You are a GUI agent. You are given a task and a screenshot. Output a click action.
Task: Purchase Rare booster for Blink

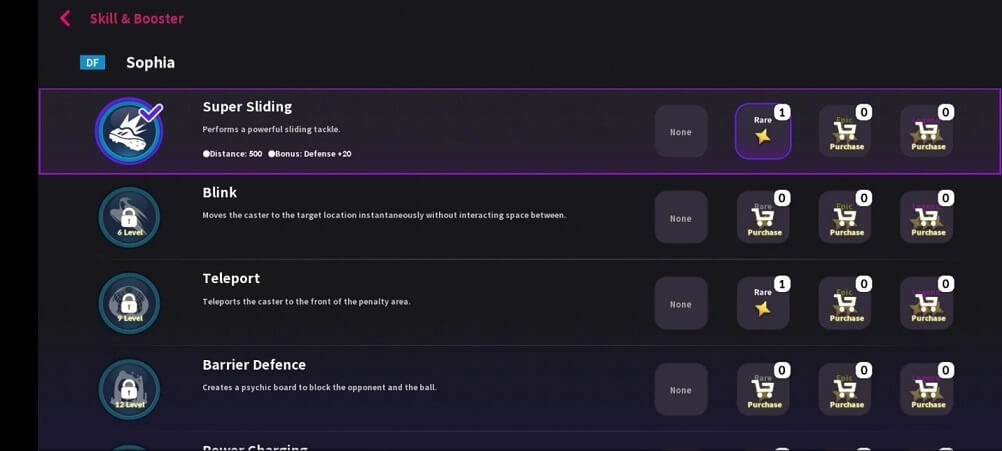764,217
